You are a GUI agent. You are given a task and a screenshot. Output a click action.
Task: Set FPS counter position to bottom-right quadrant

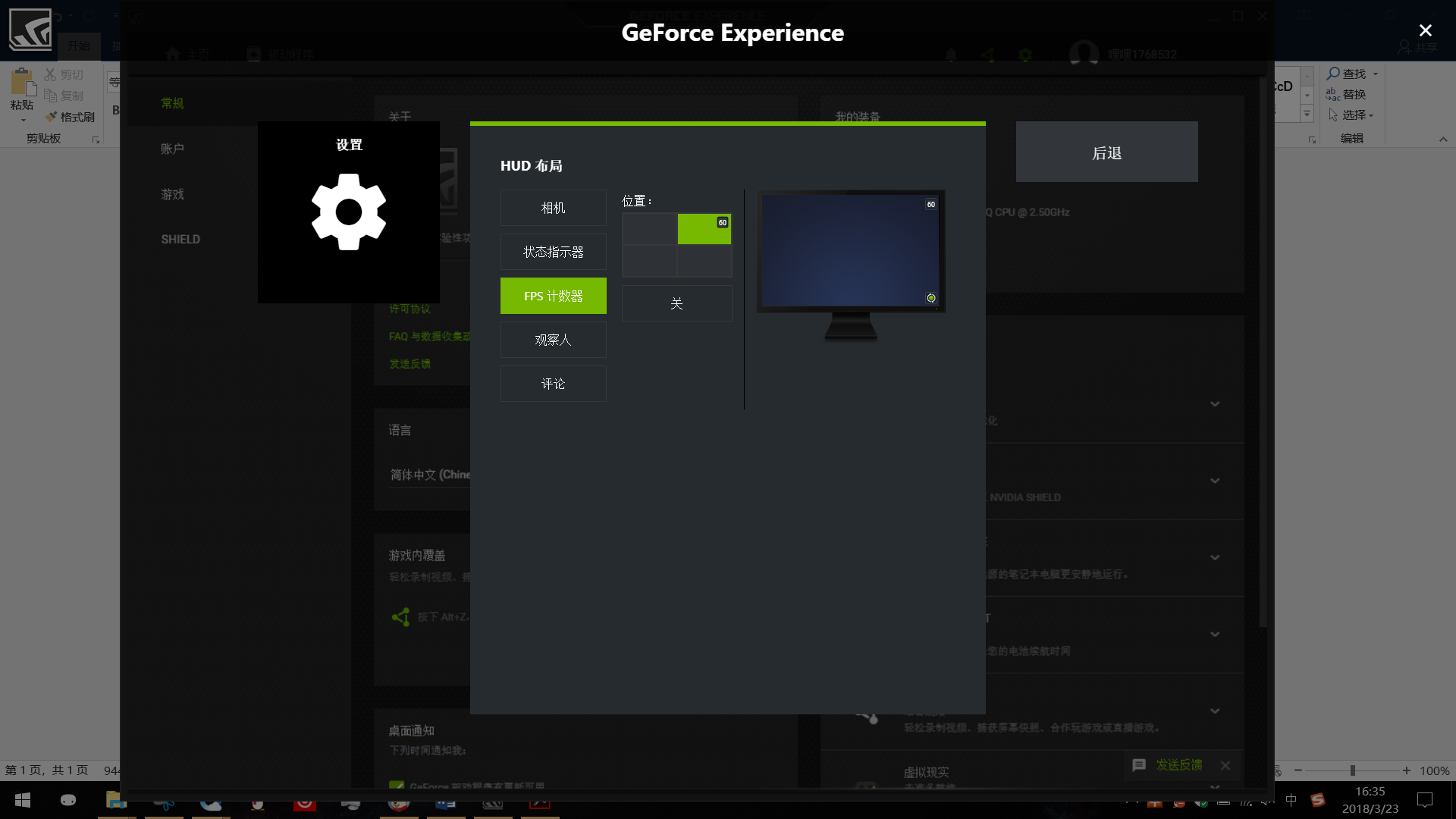704,261
